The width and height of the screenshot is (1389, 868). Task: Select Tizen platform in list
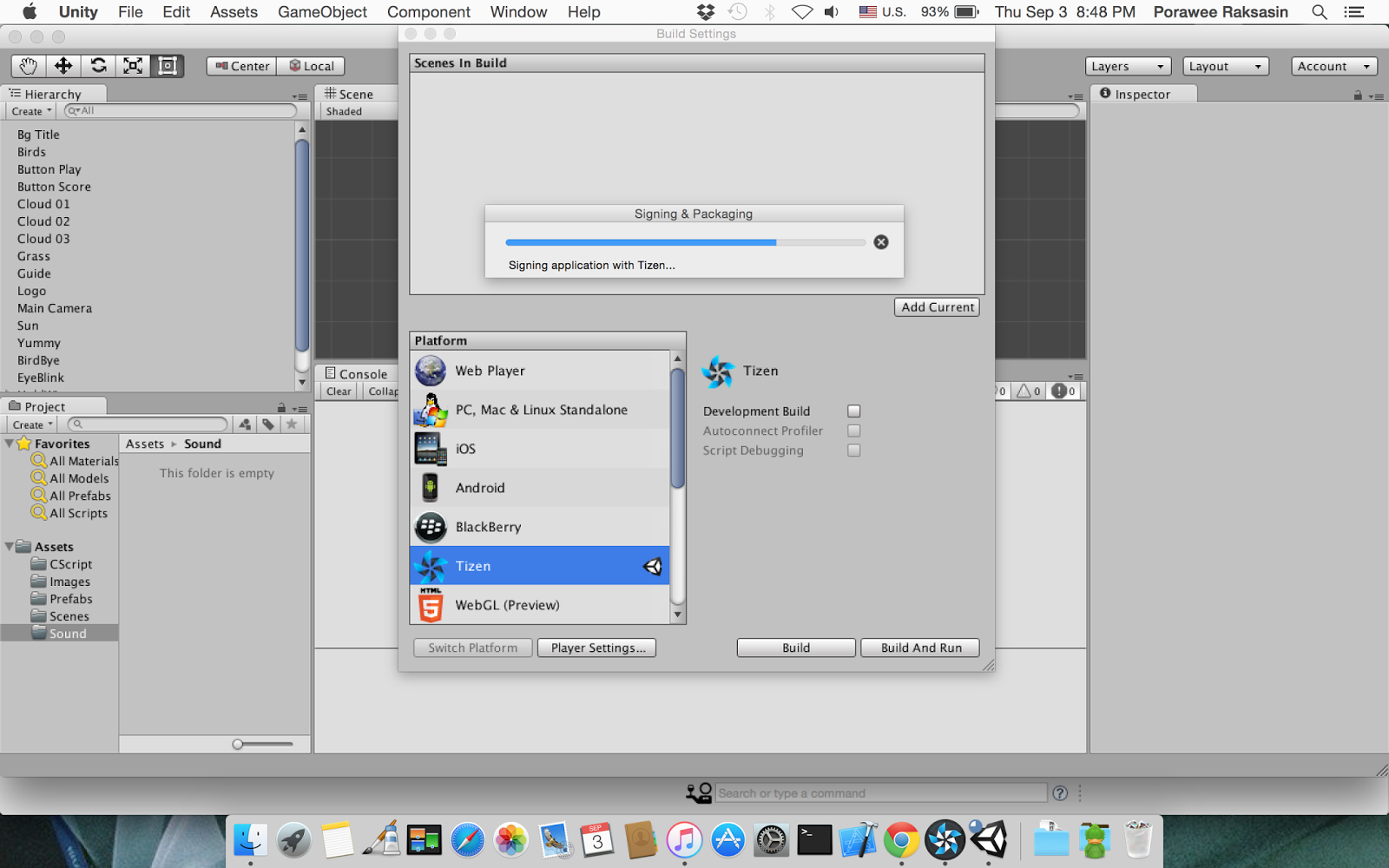540,566
